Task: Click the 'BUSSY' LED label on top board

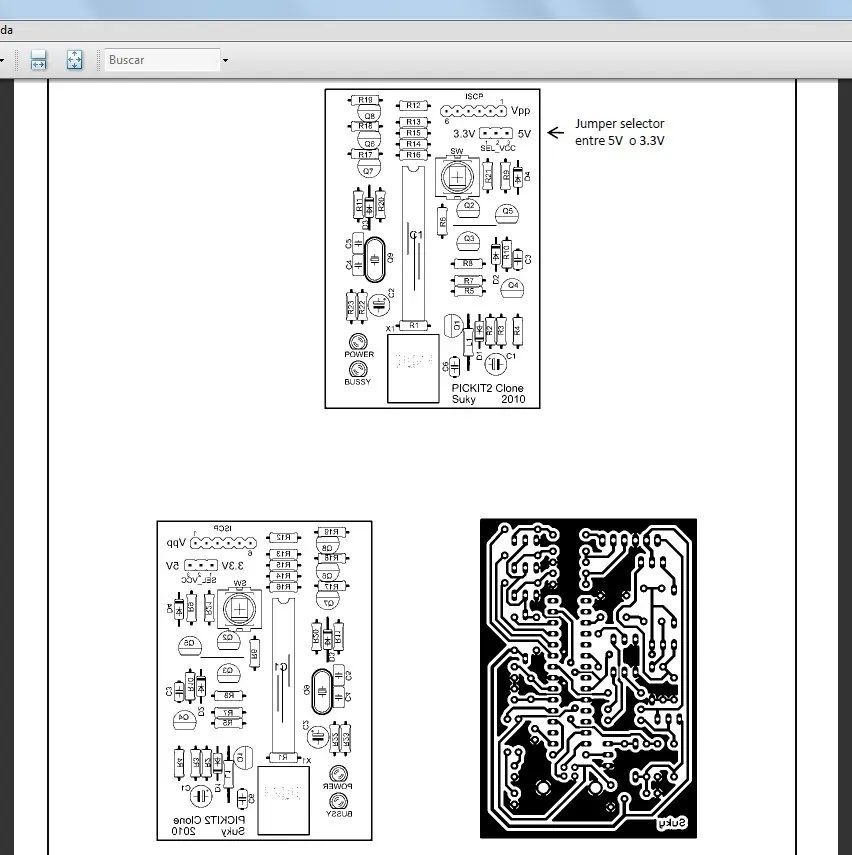Action: point(358,382)
